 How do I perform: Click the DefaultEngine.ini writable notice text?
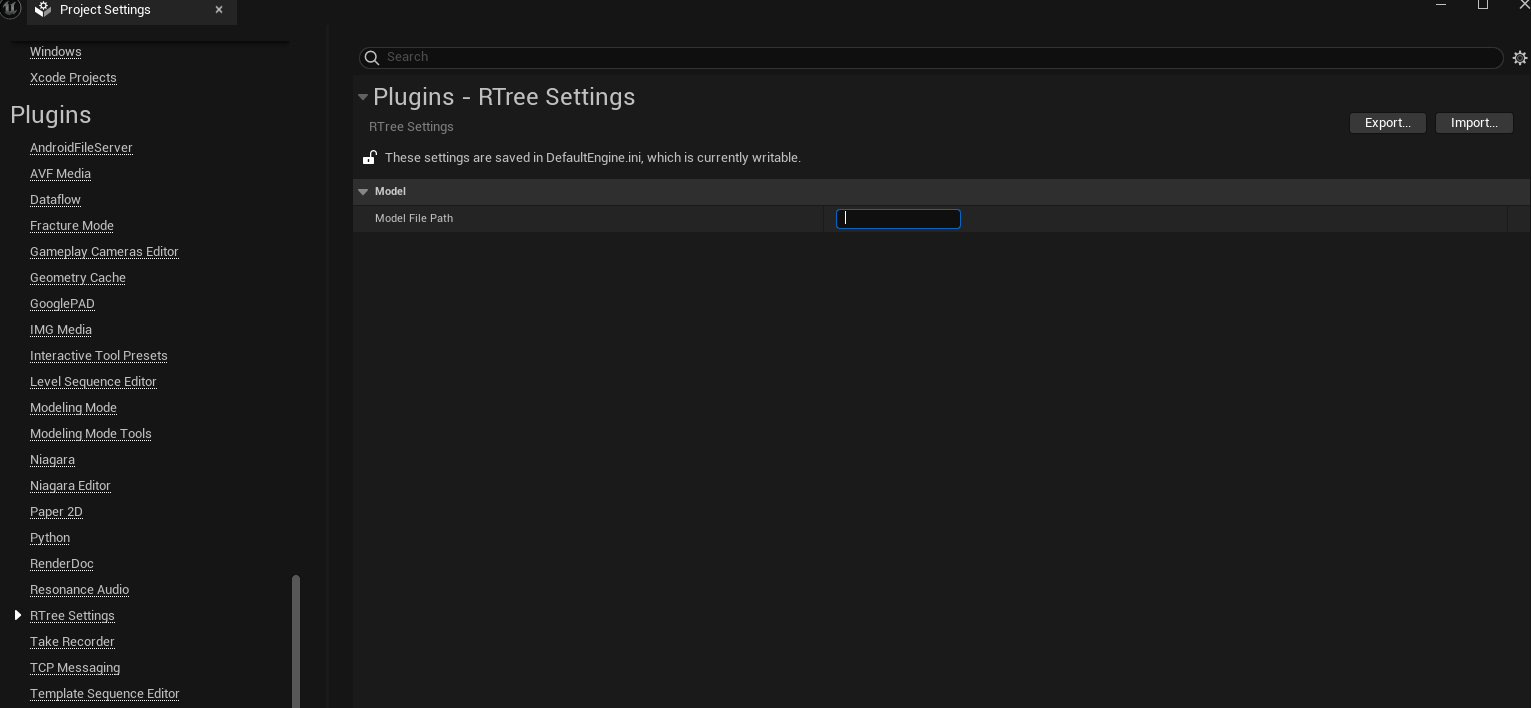[593, 158]
